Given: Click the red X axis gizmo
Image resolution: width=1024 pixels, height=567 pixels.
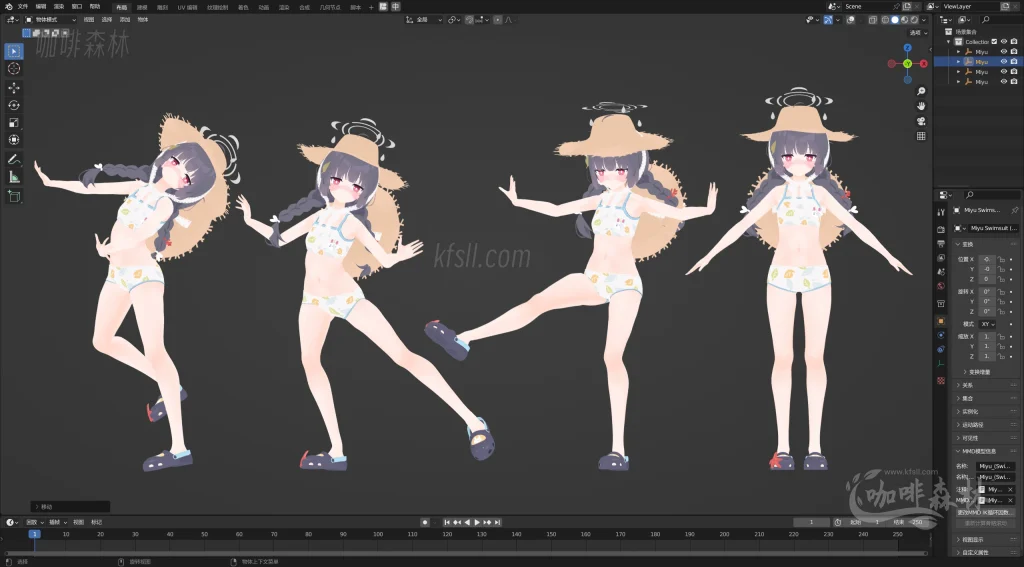Looking at the screenshot, I should [x=923, y=63].
